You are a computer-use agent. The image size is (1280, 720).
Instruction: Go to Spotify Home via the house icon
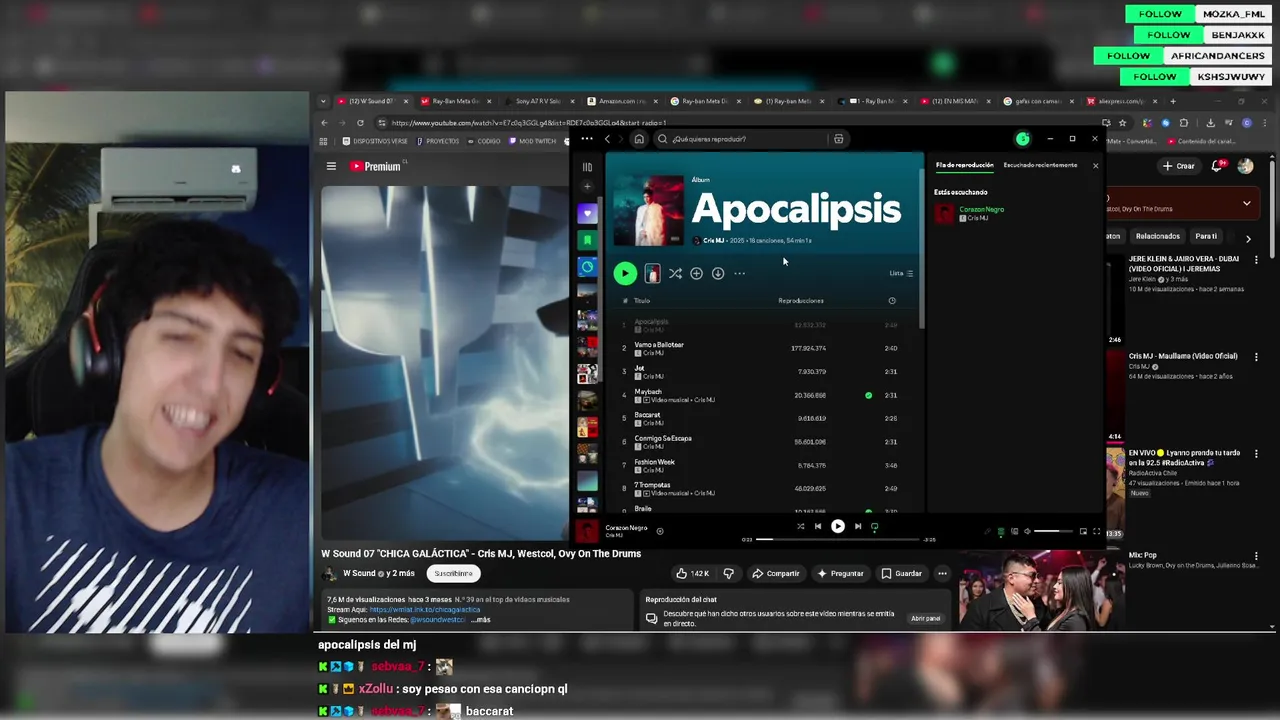point(639,139)
